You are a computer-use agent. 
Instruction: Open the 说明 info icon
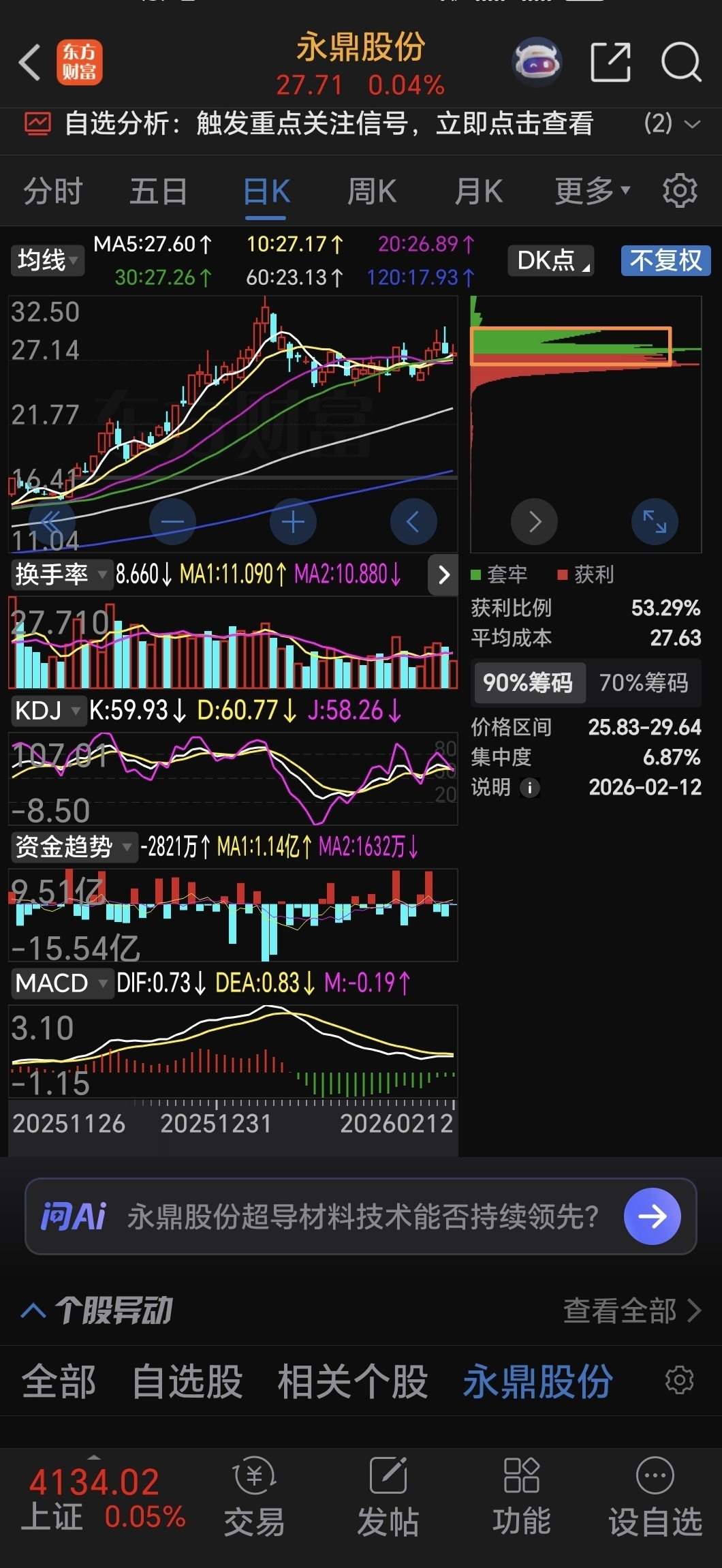[530, 788]
